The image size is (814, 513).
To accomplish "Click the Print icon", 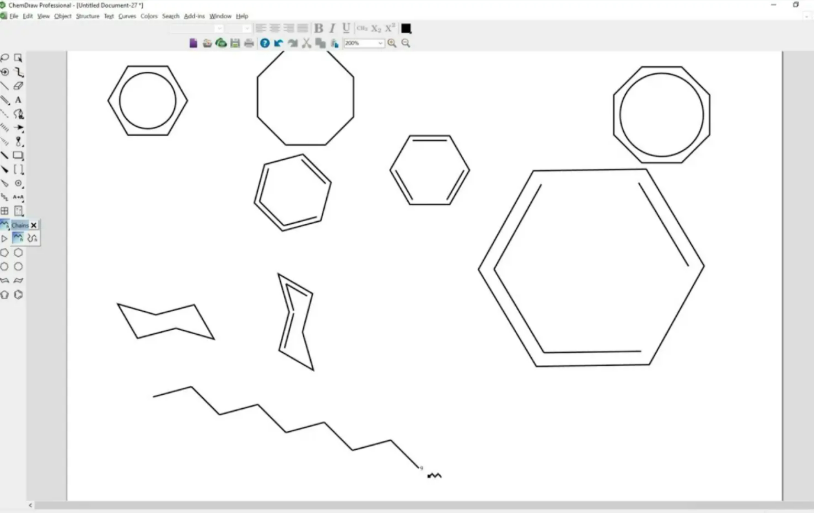I will tap(249, 43).
